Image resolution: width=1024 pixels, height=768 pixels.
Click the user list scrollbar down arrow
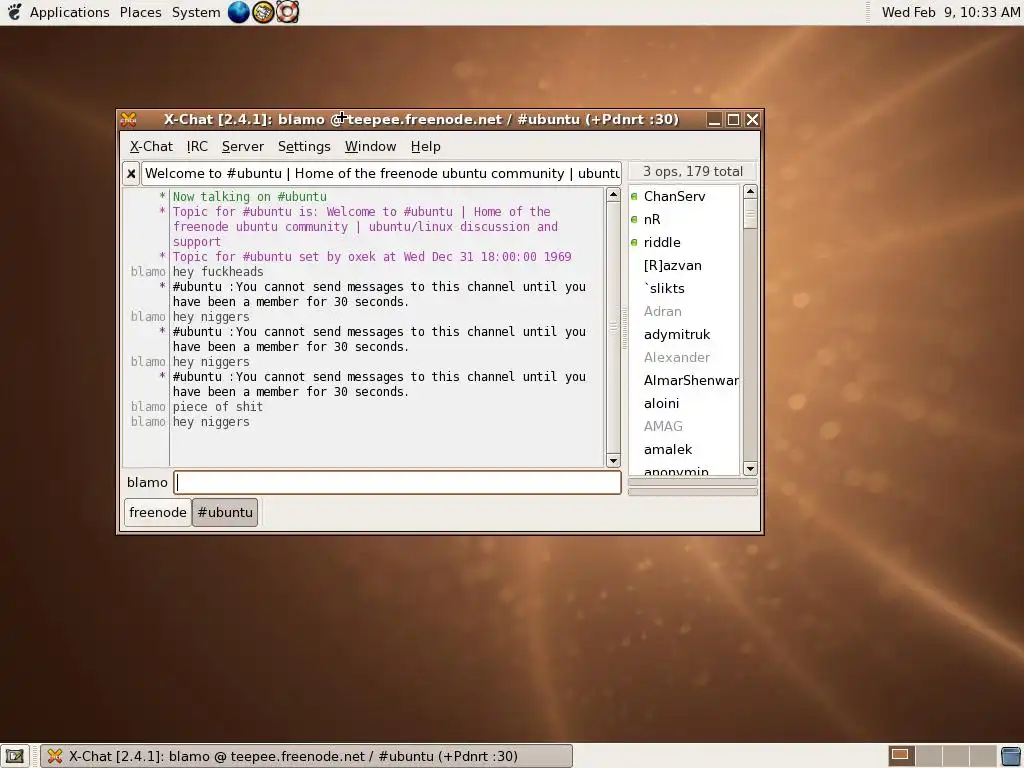pos(750,468)
